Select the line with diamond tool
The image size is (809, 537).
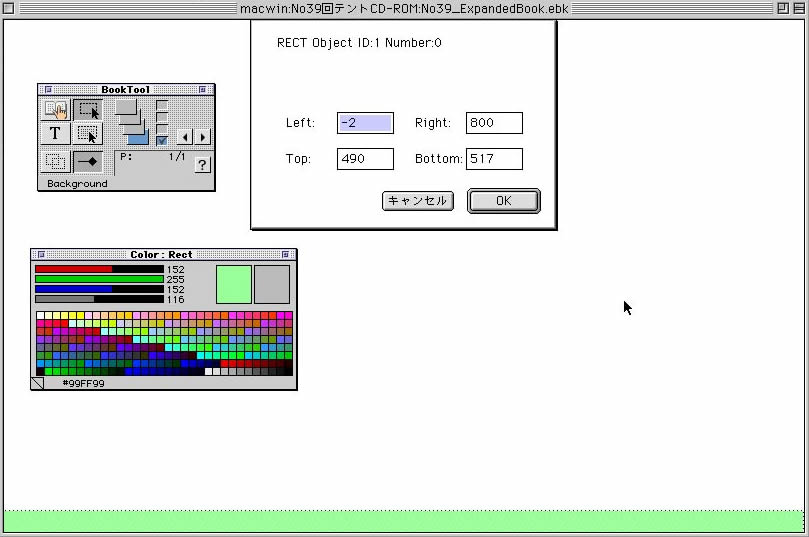point(88,161)
